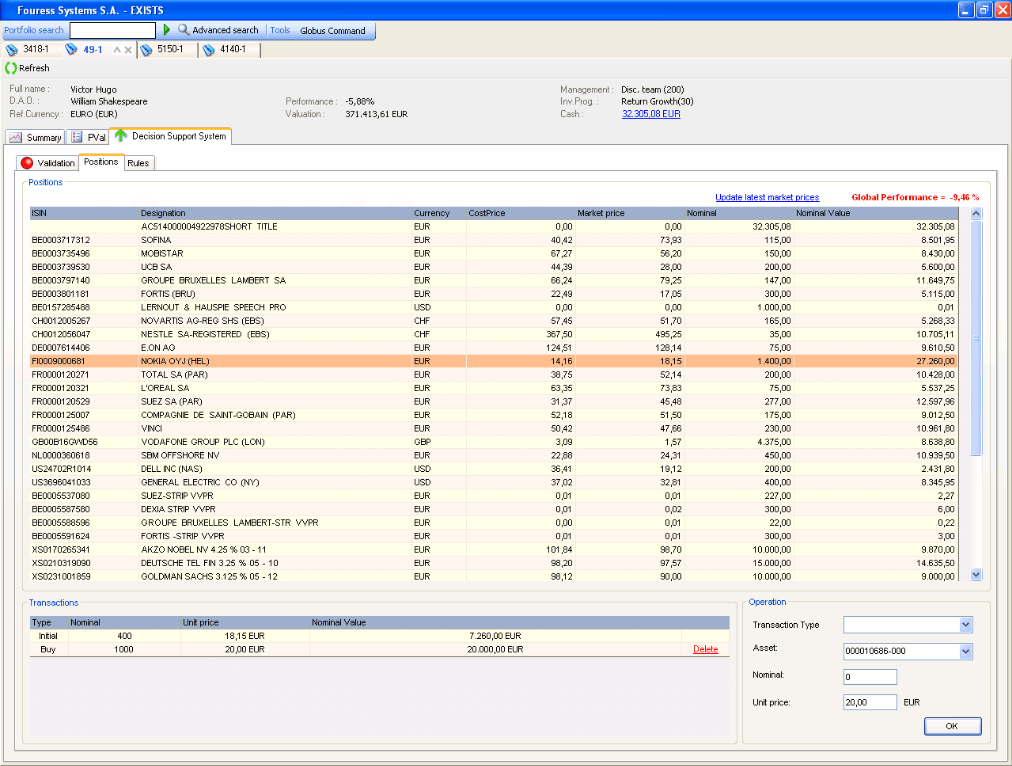This screenshot has height=766, width=1012.
Task: Open the Rules sub-tab
Action: [x=138, y=163]
